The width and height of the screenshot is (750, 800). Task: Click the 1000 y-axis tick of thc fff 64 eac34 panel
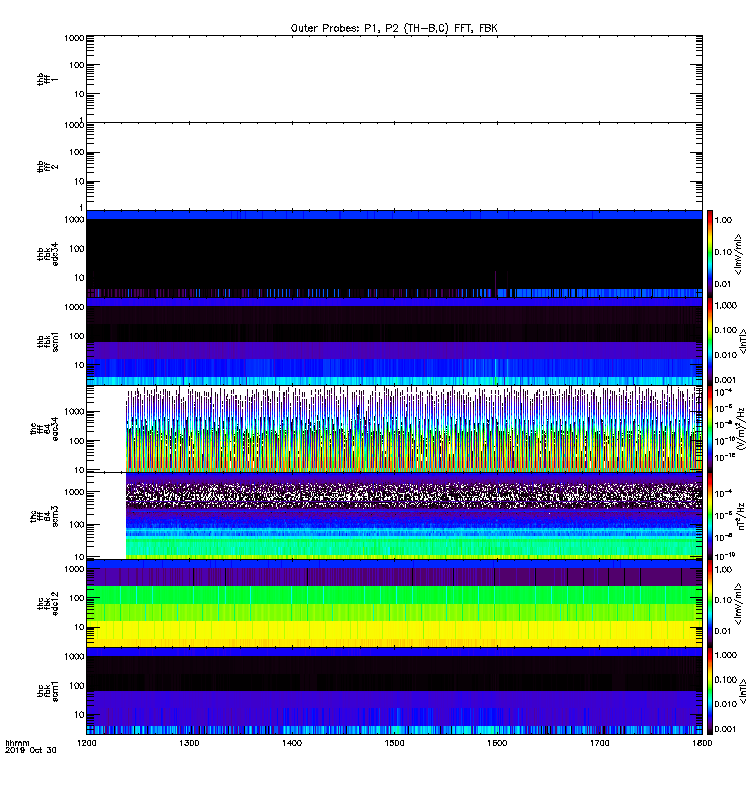point(74,412)
